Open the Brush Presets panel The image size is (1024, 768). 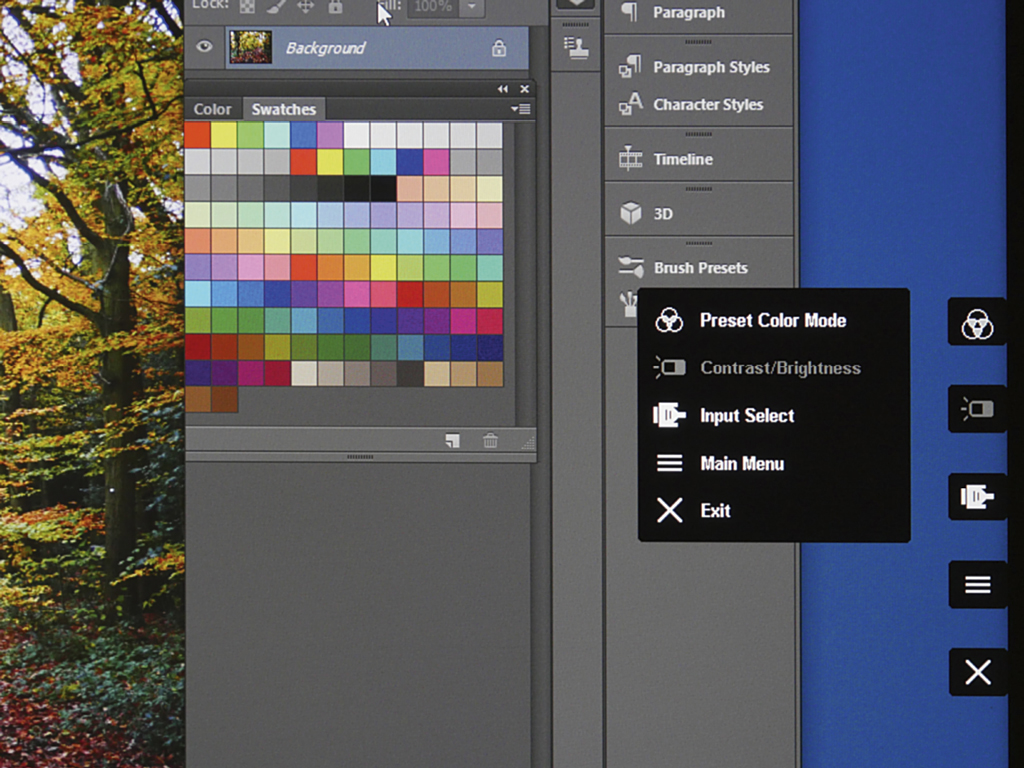coord(698,267)
